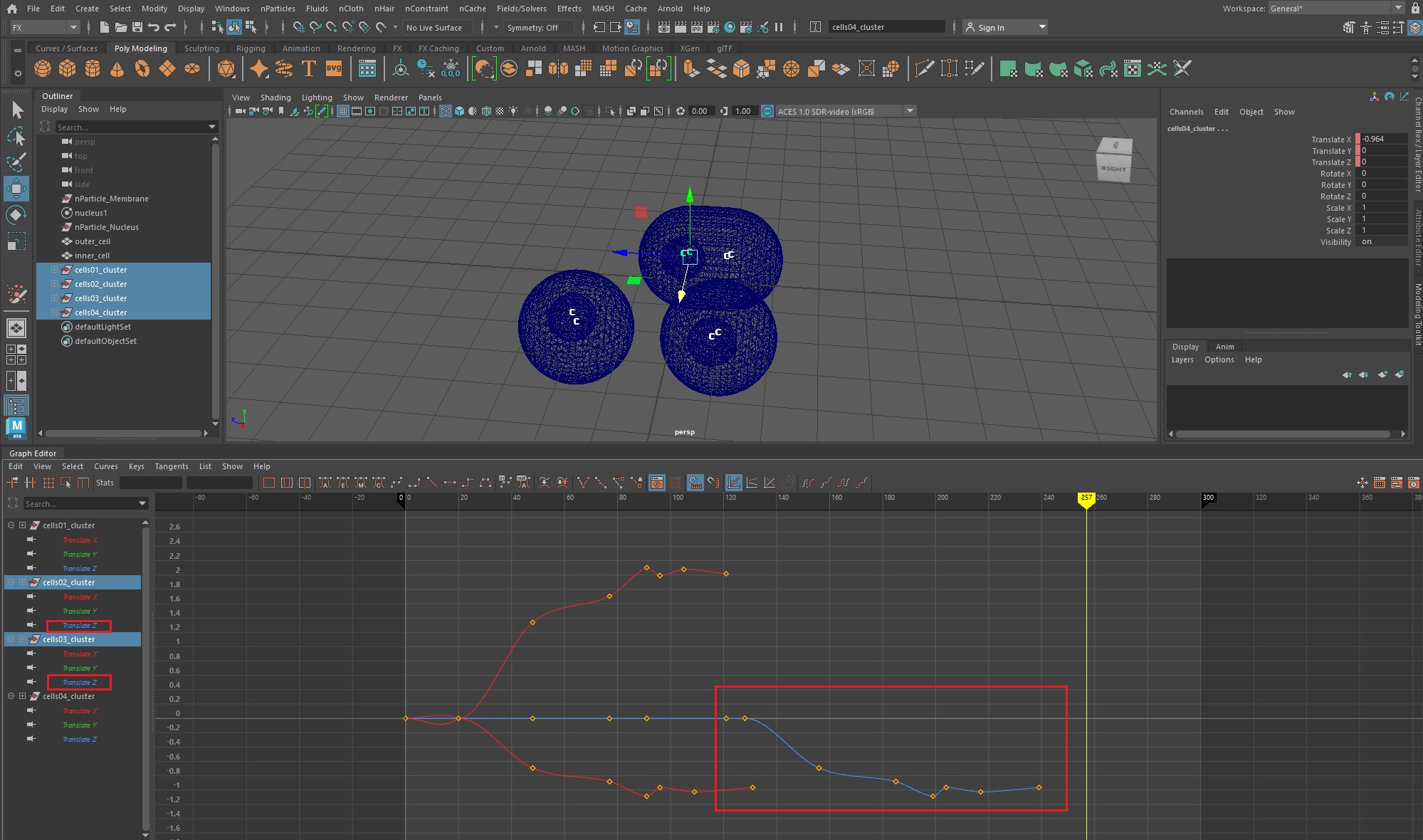Create a polygon sphere from shelf
Screen dimensions: 1423x840
click(43, 69)
